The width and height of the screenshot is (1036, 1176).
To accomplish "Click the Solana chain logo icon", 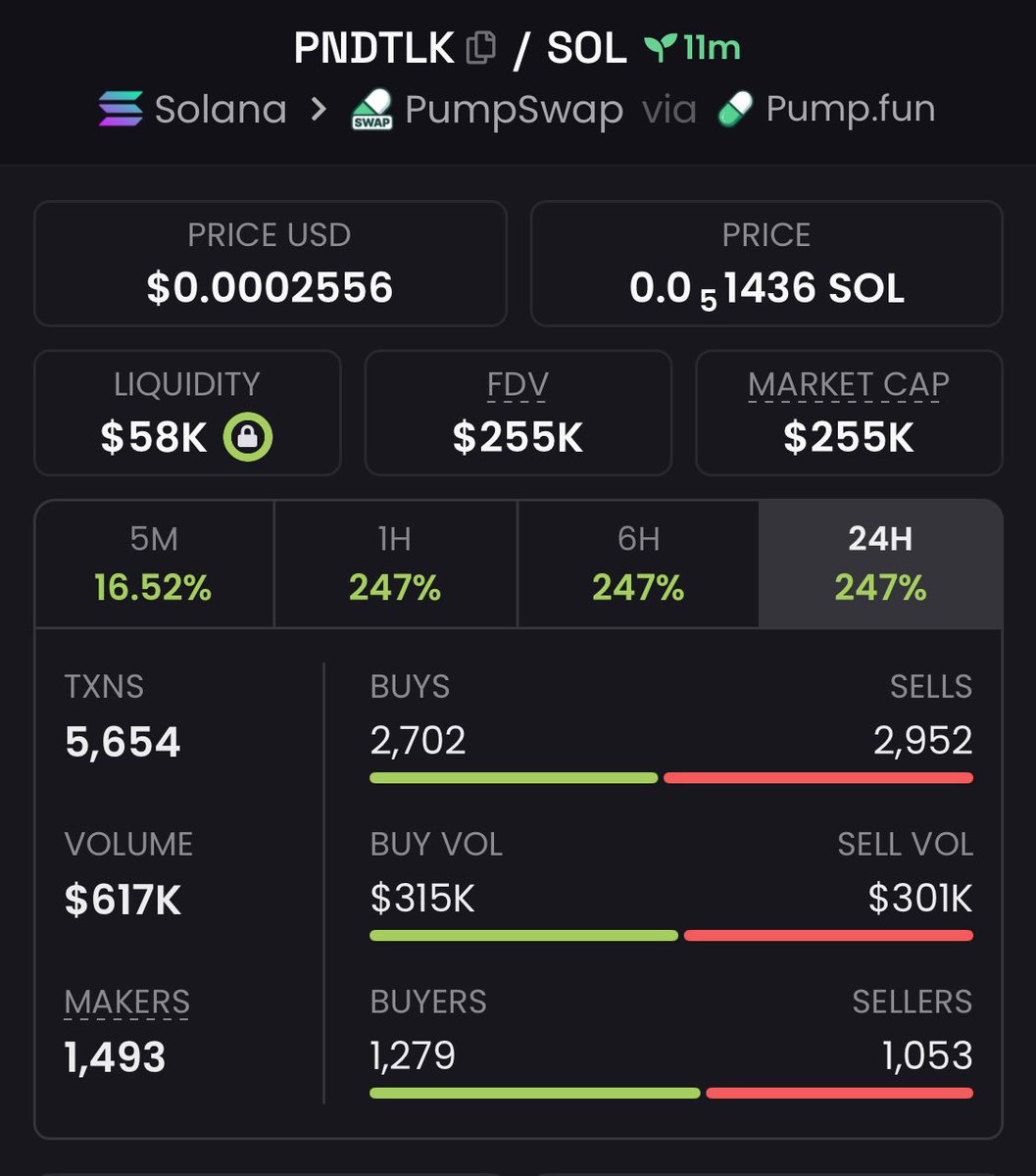I will (x=121, y=109).
